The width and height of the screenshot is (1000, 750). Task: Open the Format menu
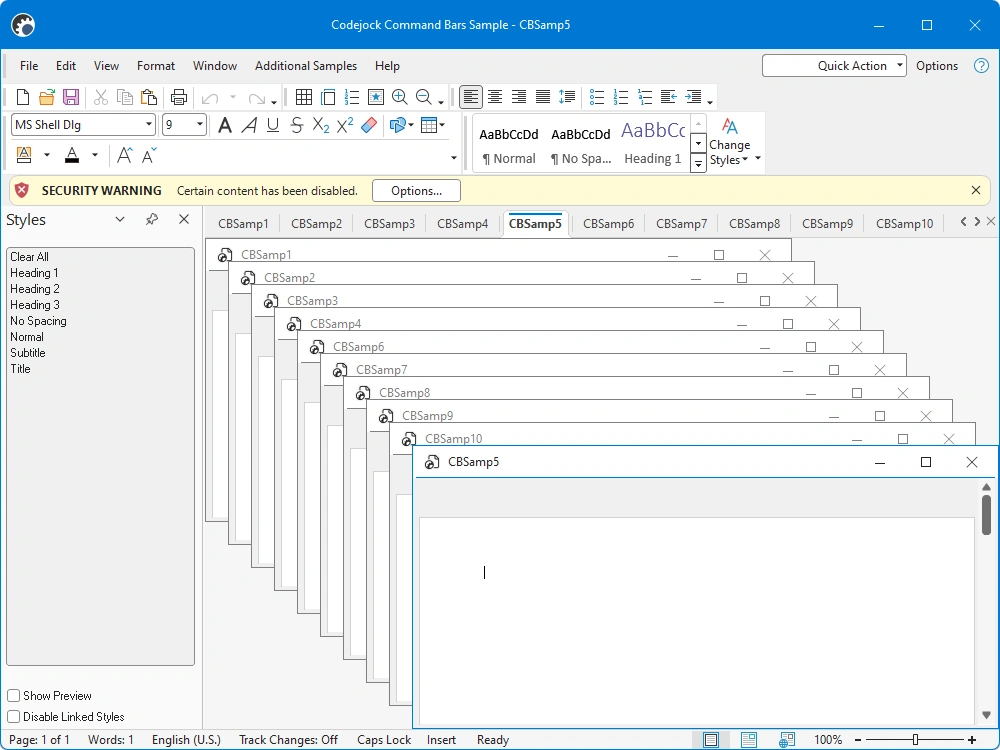[x=156, y=66]
